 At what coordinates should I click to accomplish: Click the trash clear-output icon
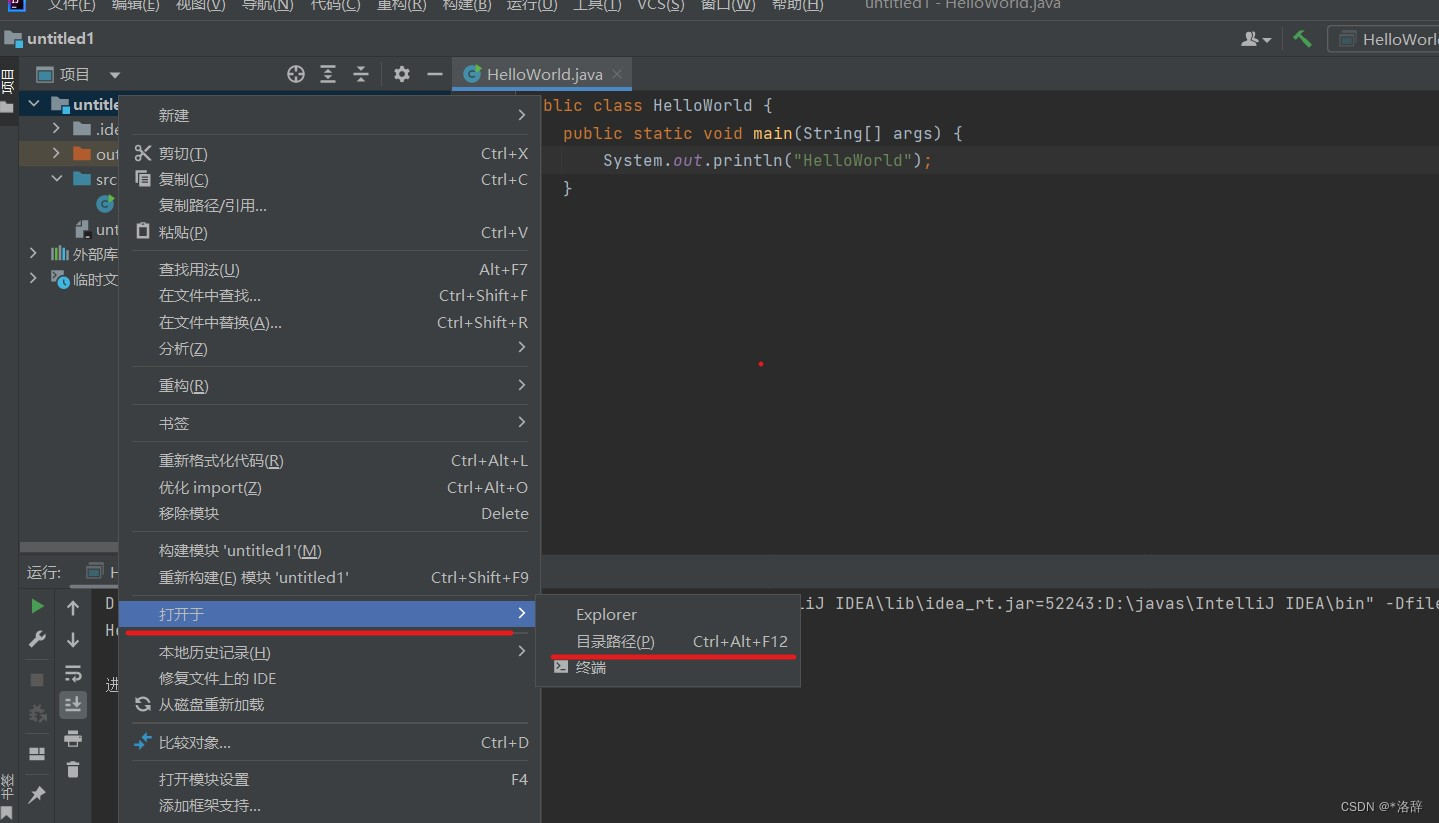73,769
